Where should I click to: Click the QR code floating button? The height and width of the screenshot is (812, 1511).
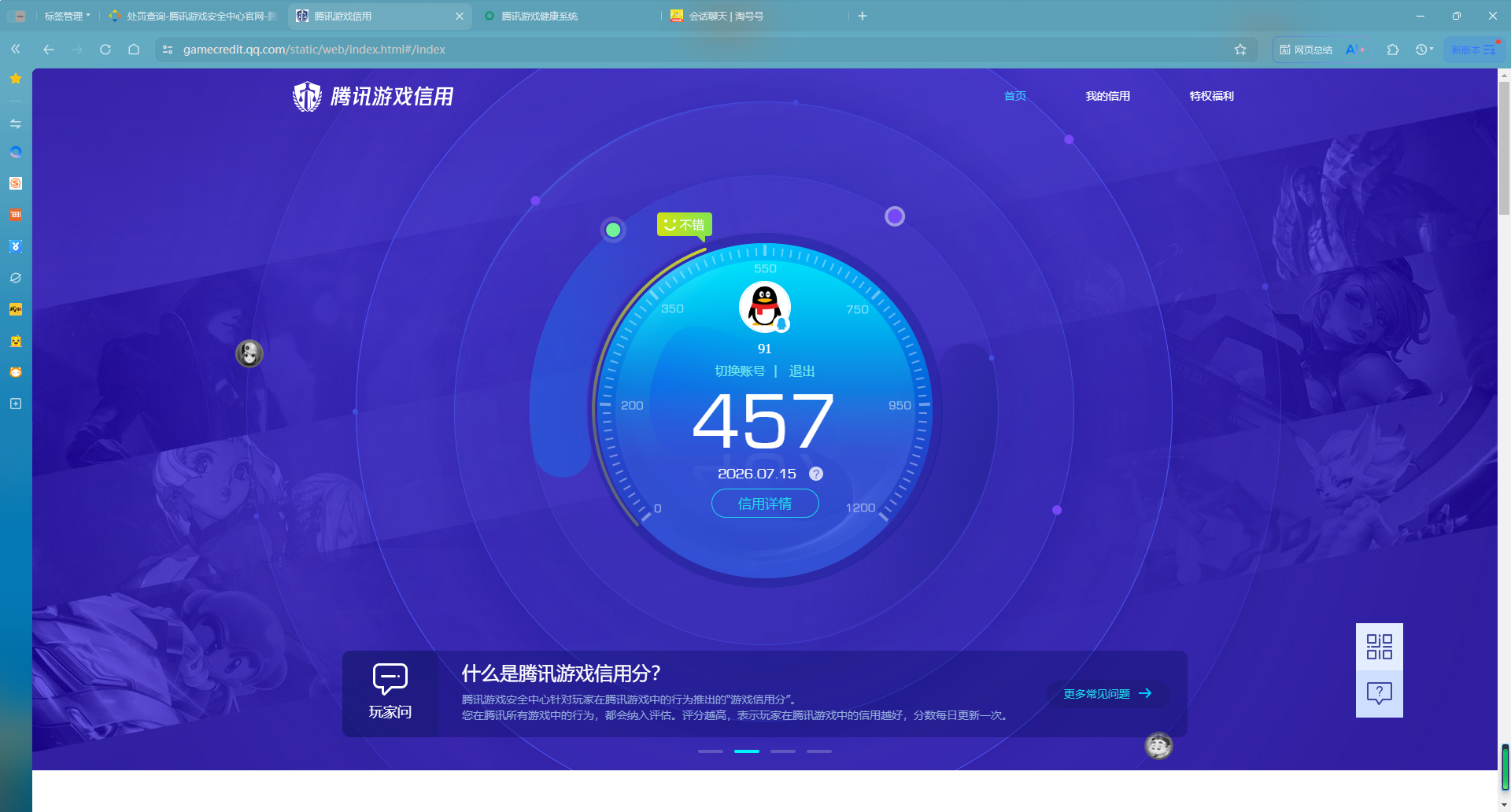tap(1380, 647)
